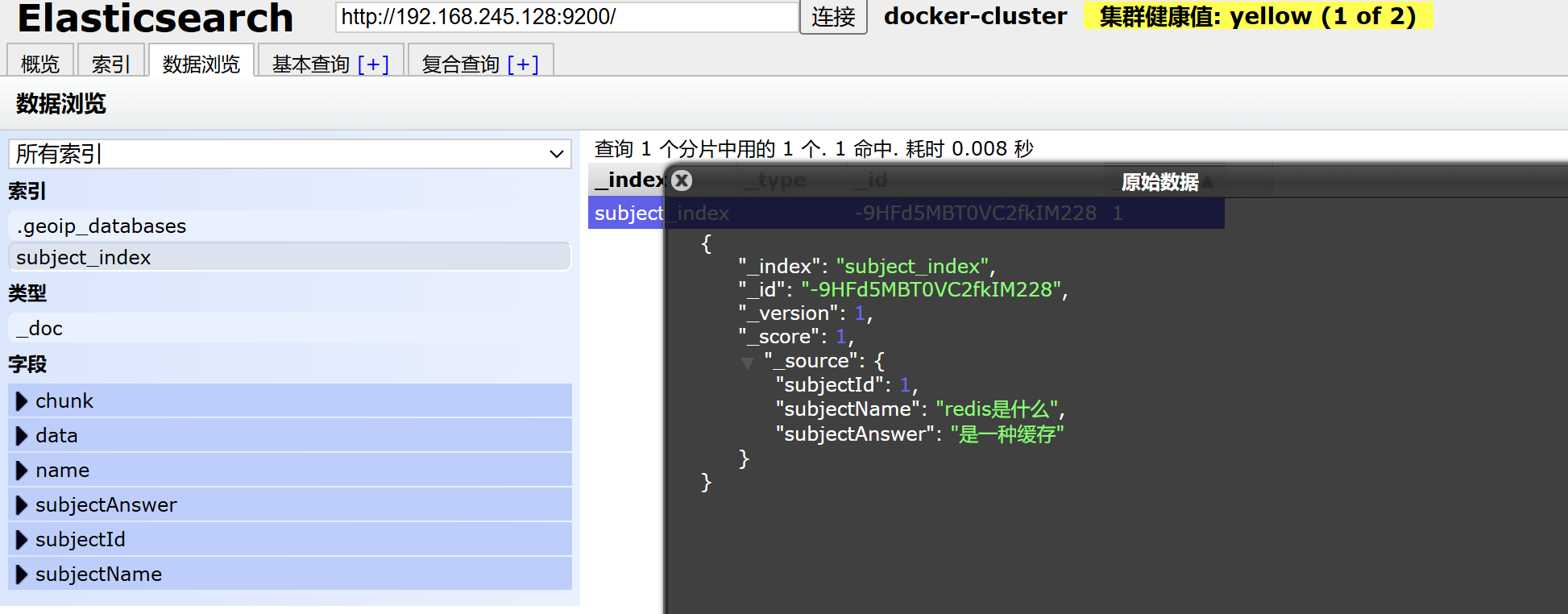Expand the subjectName field

(x=22, y=575)
